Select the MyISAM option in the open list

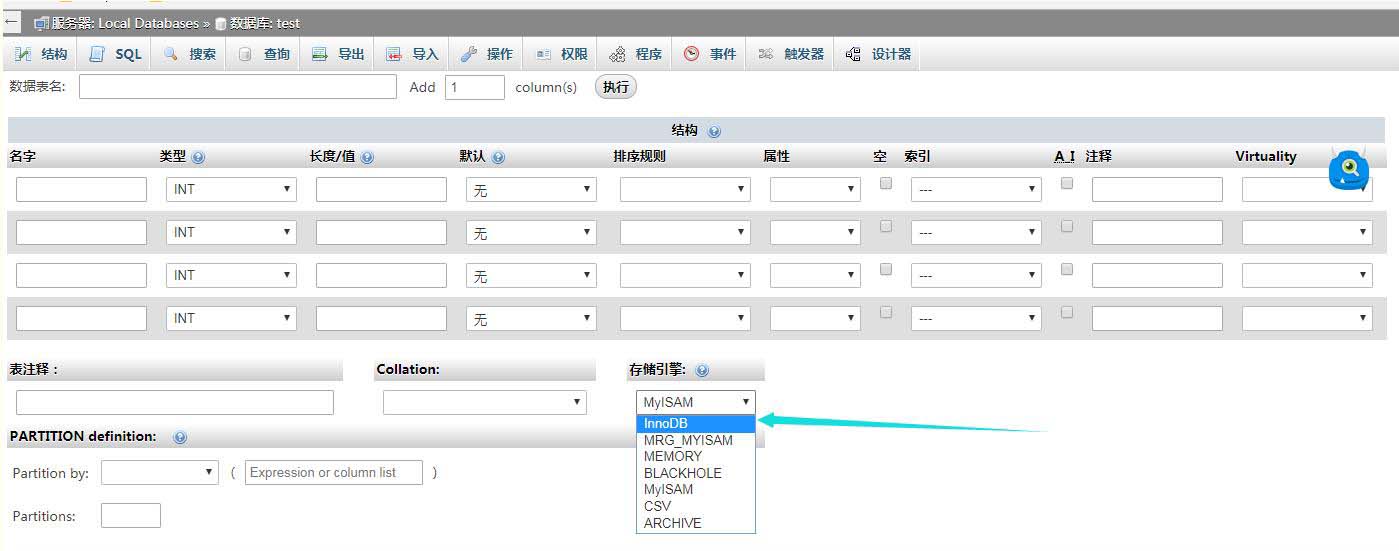(x=696, y=490)
